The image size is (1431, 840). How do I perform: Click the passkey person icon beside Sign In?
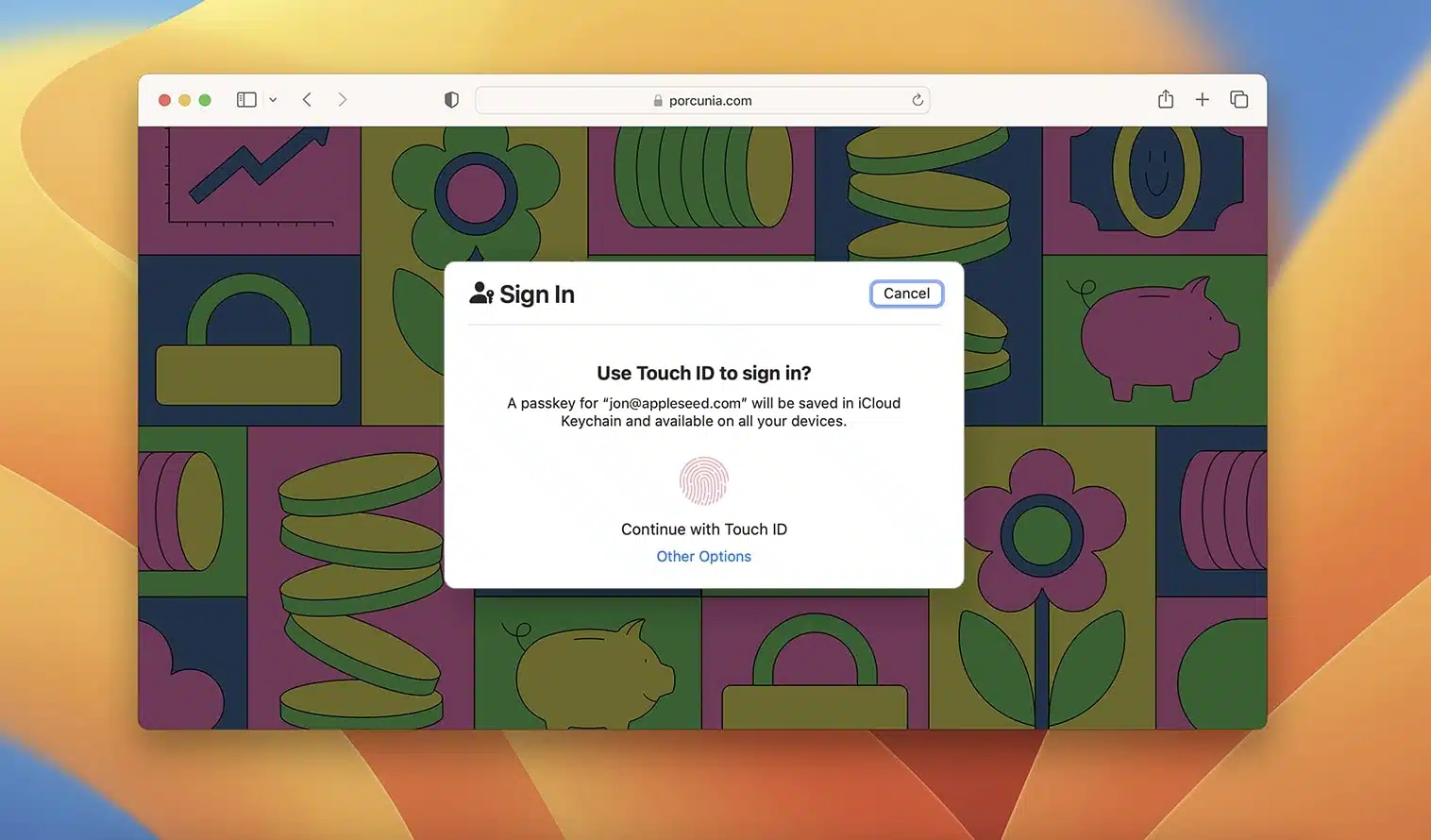pyautogui.click(x=481, y=294)
